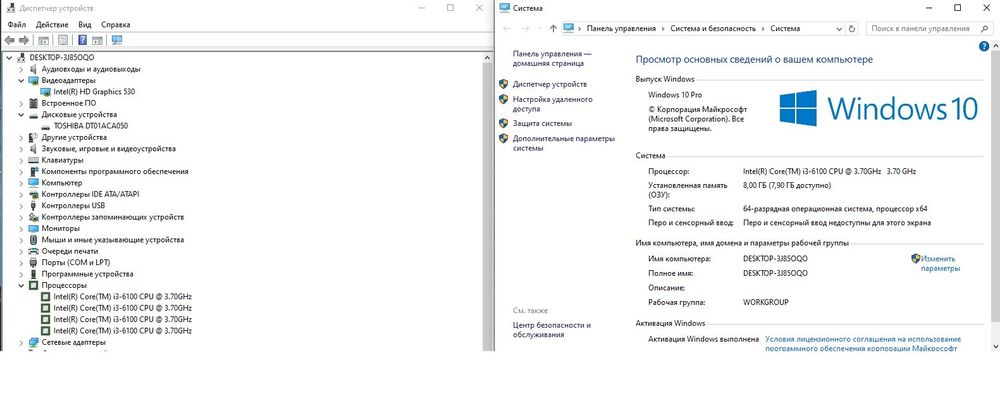1000x410 pixels.
Task: Open Properties via Device Manager toolbar icon
Action: click(x=62, y=40)
